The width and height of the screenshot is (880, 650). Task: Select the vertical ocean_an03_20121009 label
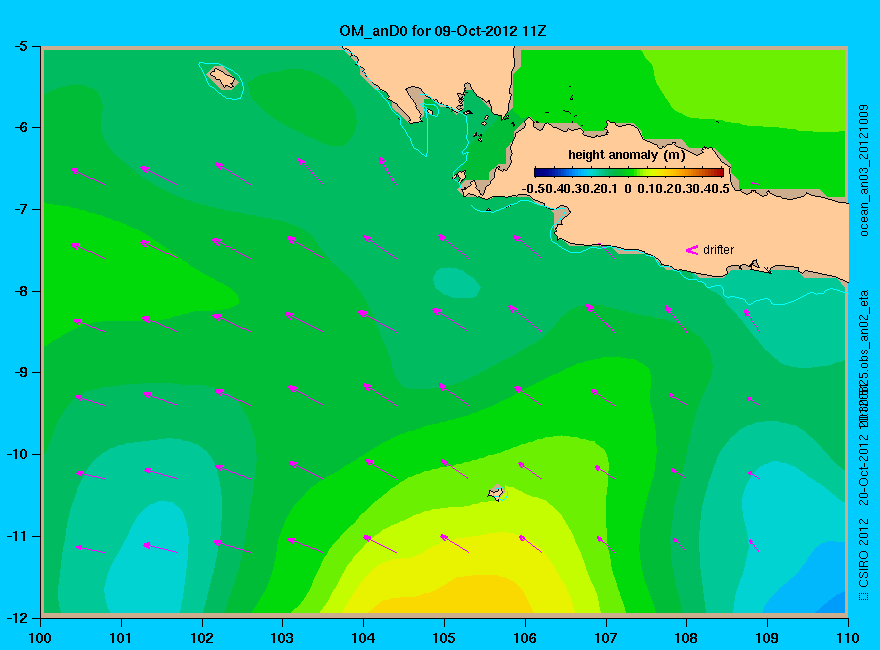pos(864,170)
